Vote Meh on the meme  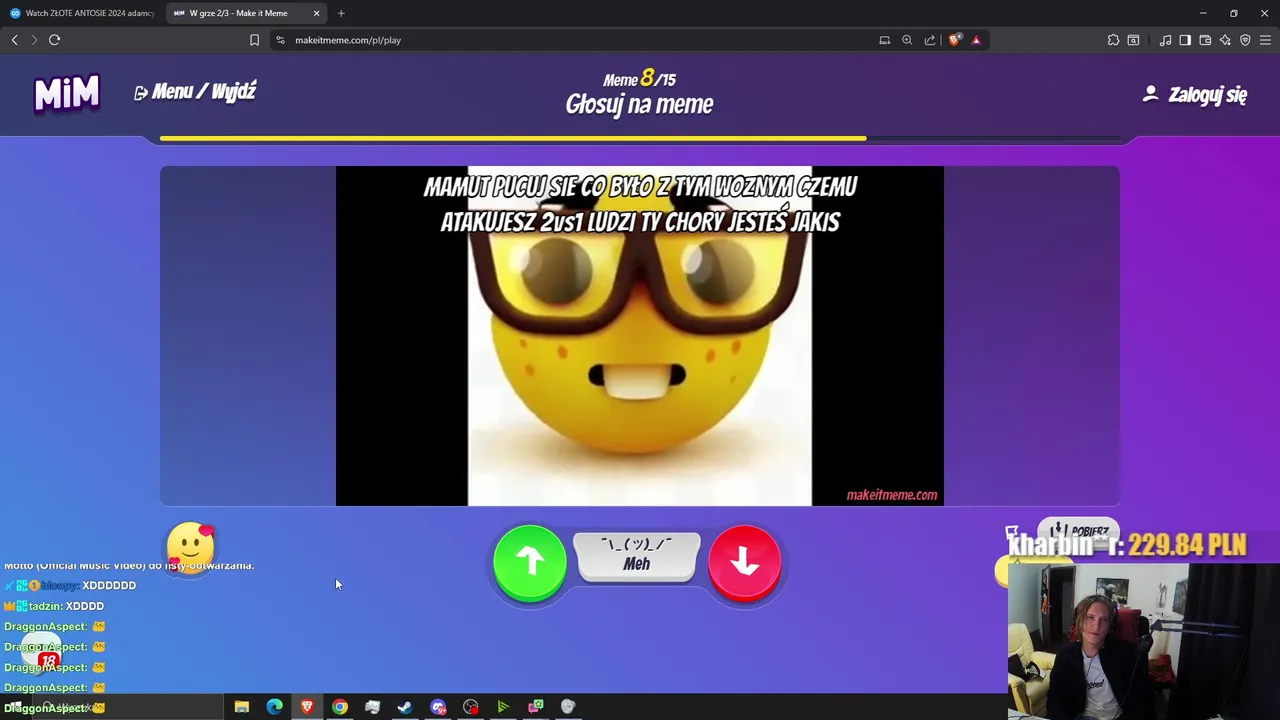[x=637, y=556]
